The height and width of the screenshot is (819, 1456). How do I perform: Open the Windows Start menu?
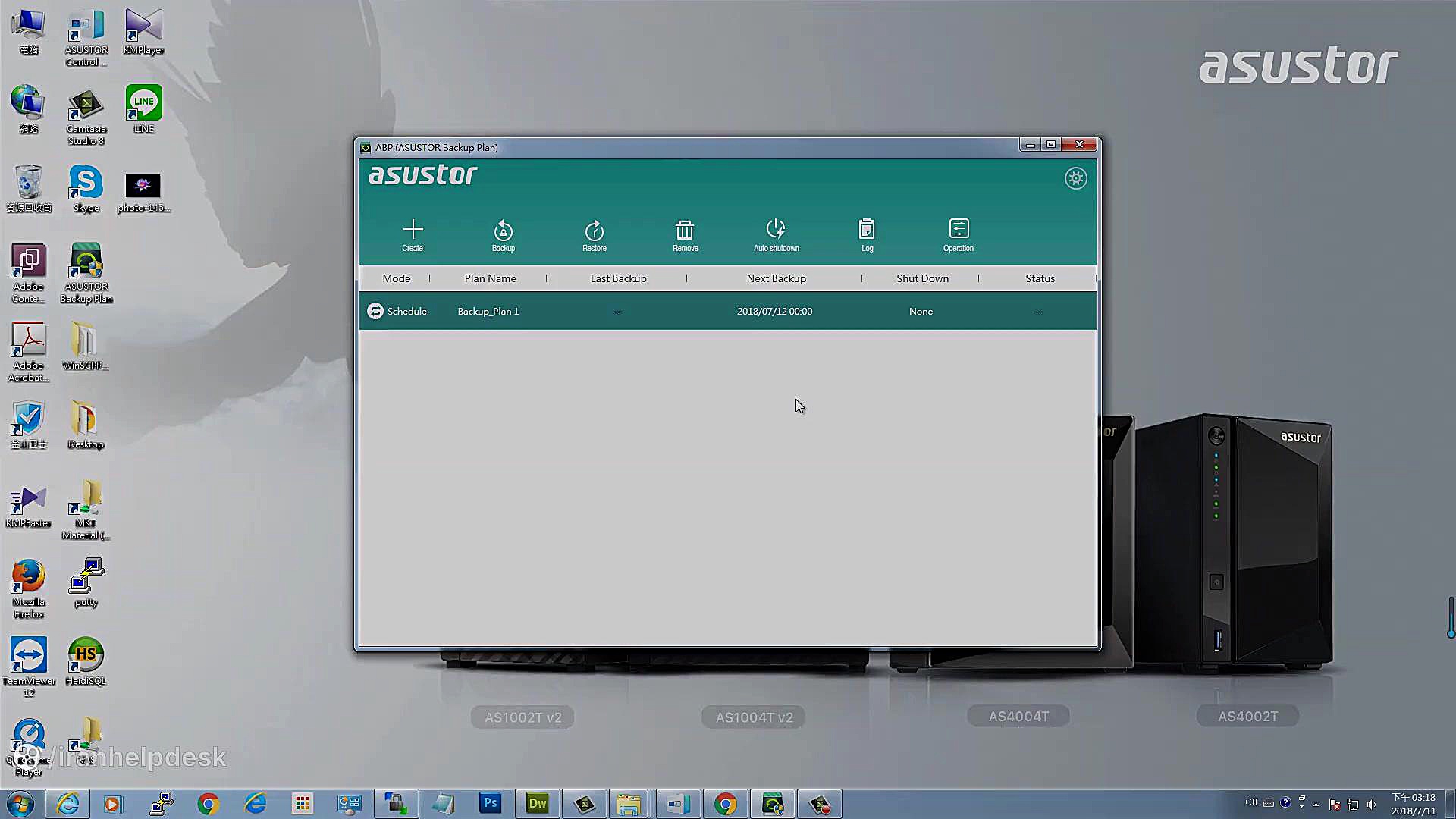click(x=20, y=804)
